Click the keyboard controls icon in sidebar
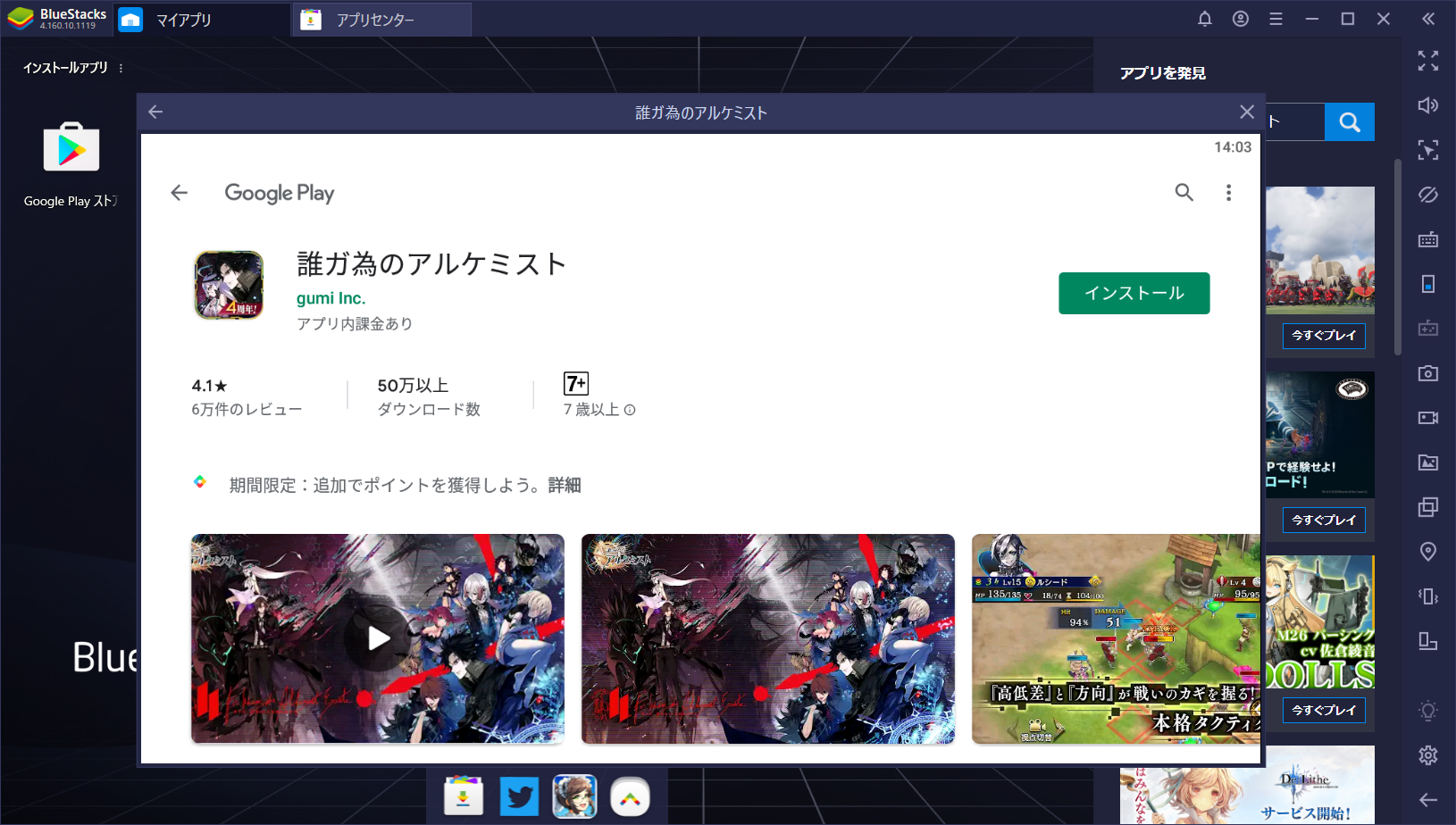The height and width of the screenshot is (825, 1456). point(1428,239)
